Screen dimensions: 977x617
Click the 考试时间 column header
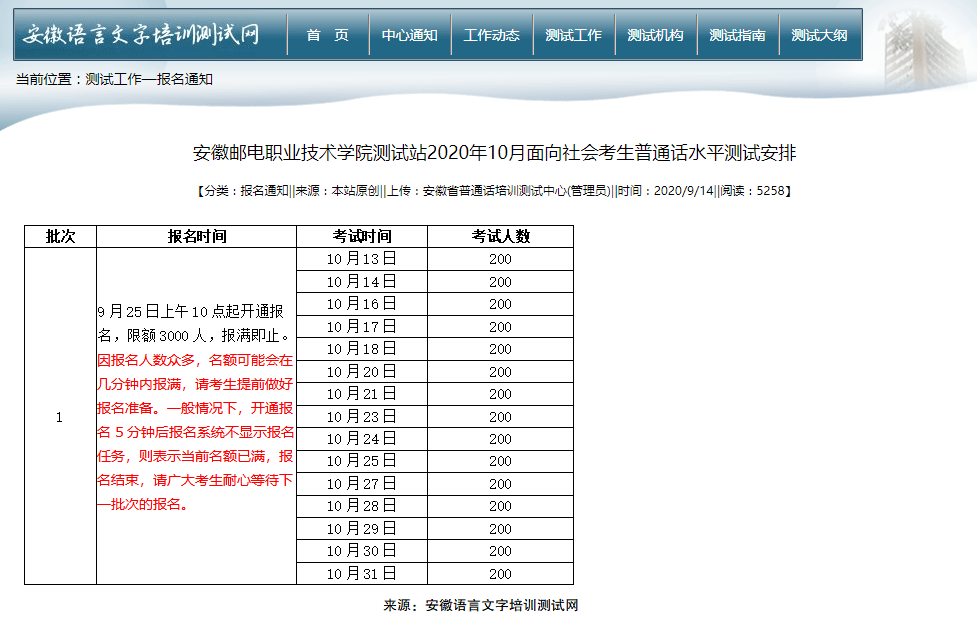click(362, 237)
